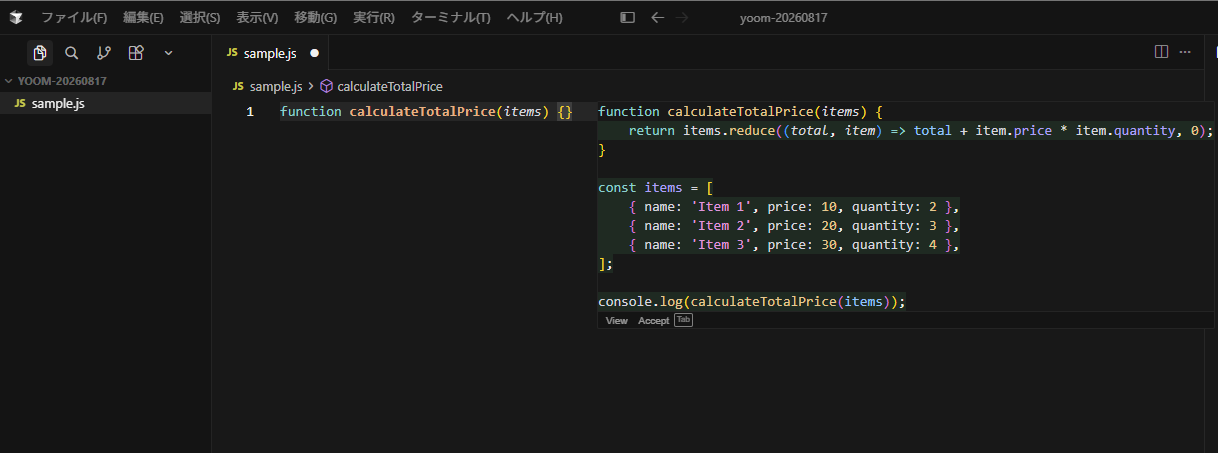Screen dimensions: 1218x453
Task: Click calculateTotalPrice breadcrumb symbol
Action: click(x=390, y=87)
